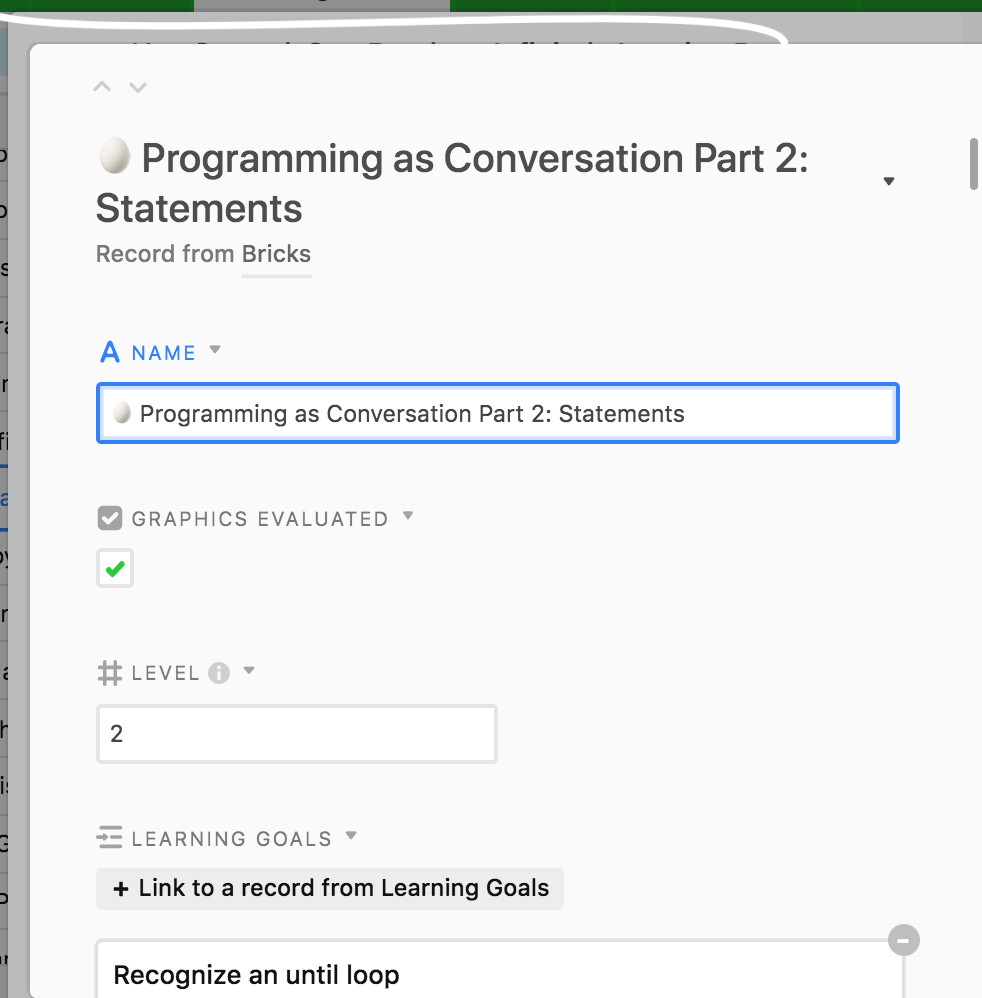
Task: Go to next record with down chevron
Action: (x=138, y=87)
